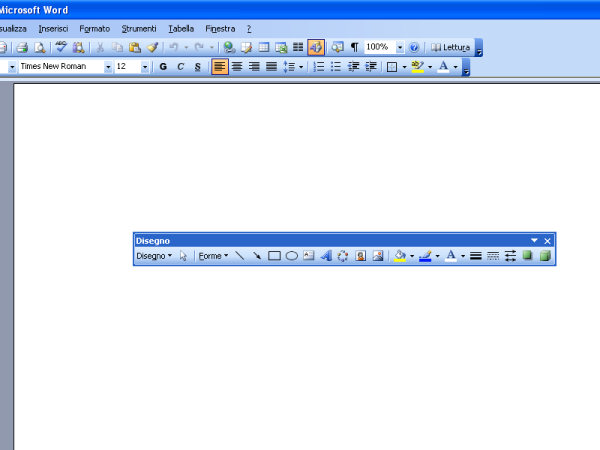Screen dimensions: 600x450
Task: Select the Oval shape tool
Action: (291, 256)
